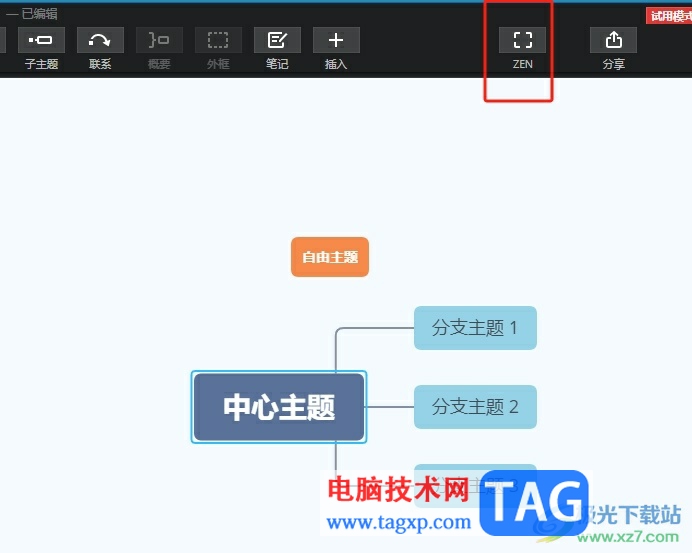This screenshot has height=553, width=692.
Task: Click the 概要 summary icon
Action: pos(159,40)
